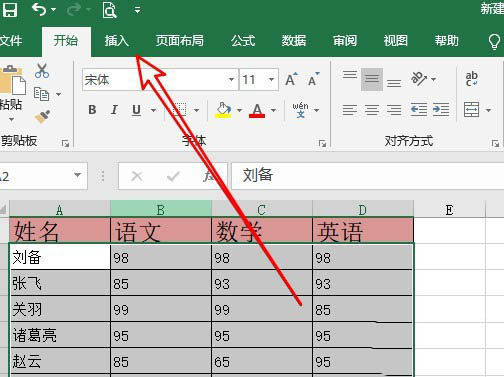Click the formula bar confirm checkmark
This screenshot has width=504, height=377.
coord(173,176)
